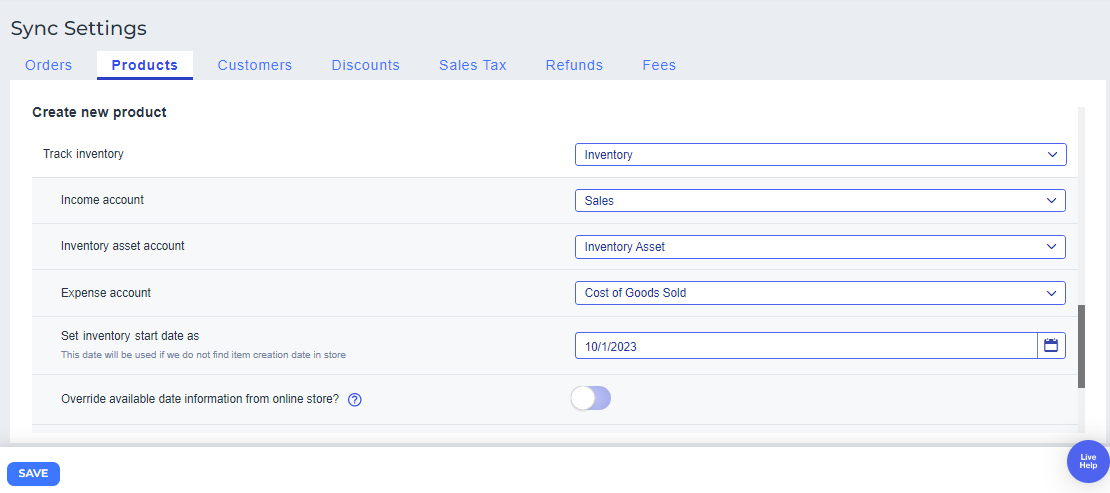Expand the Expense account dropdown
Screen dimensions: 1110x493
coord(820,293)
